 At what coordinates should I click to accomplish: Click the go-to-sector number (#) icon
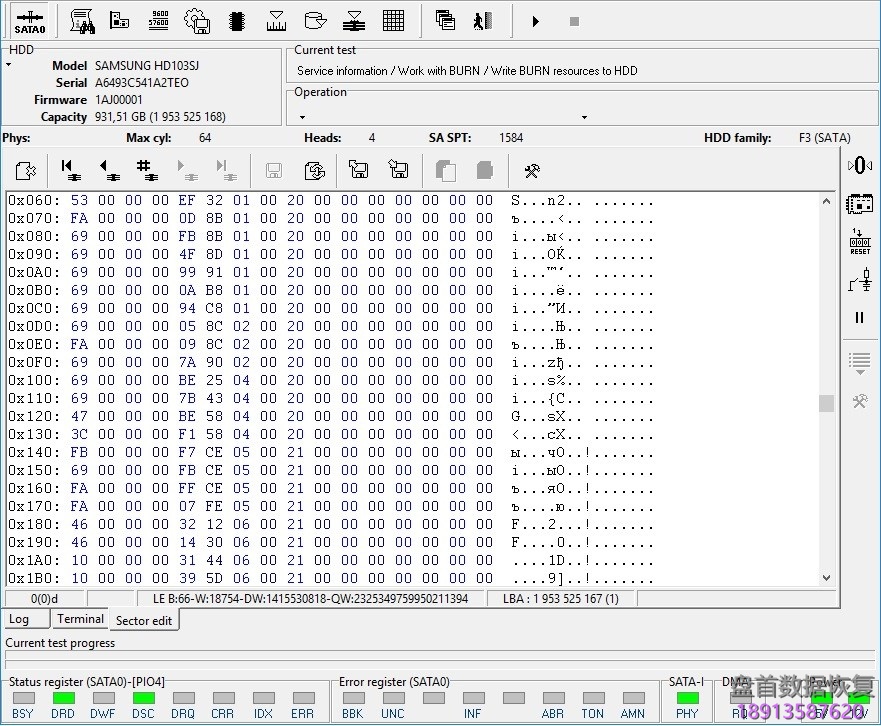tap(148, 170)
